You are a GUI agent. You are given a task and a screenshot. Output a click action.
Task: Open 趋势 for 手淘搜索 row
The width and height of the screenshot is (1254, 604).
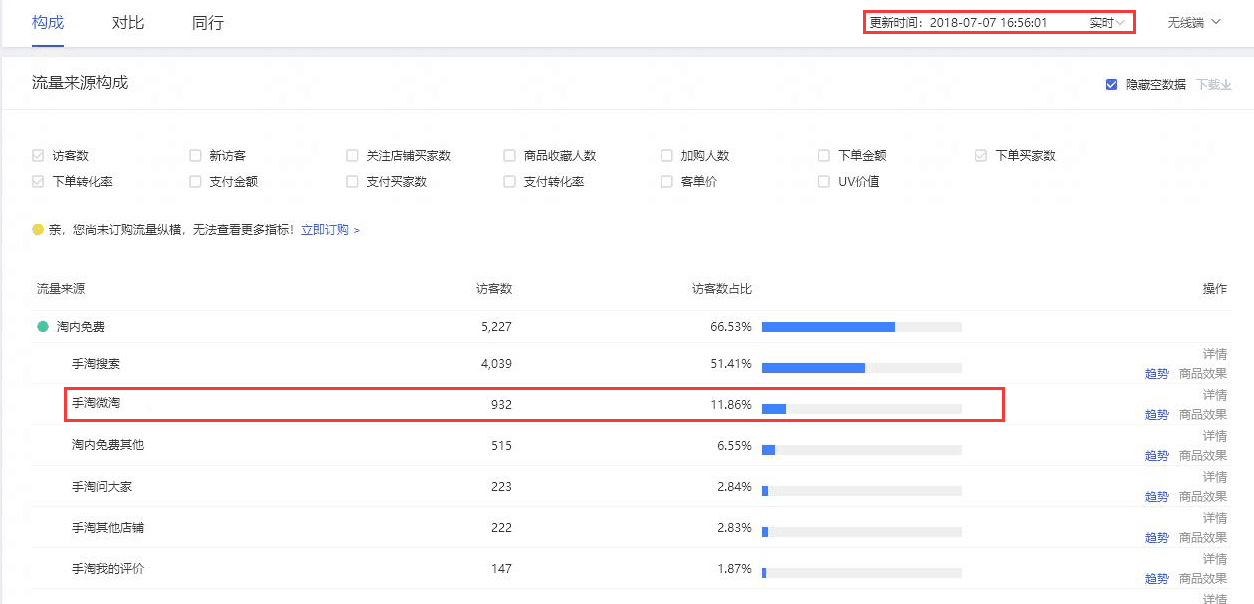tap(1157, 374)
